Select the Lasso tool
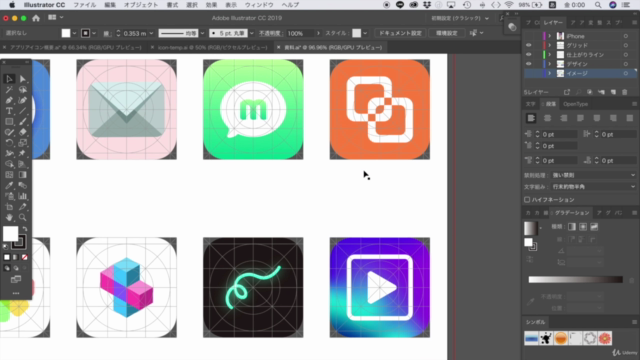 [x=22, y=89]
